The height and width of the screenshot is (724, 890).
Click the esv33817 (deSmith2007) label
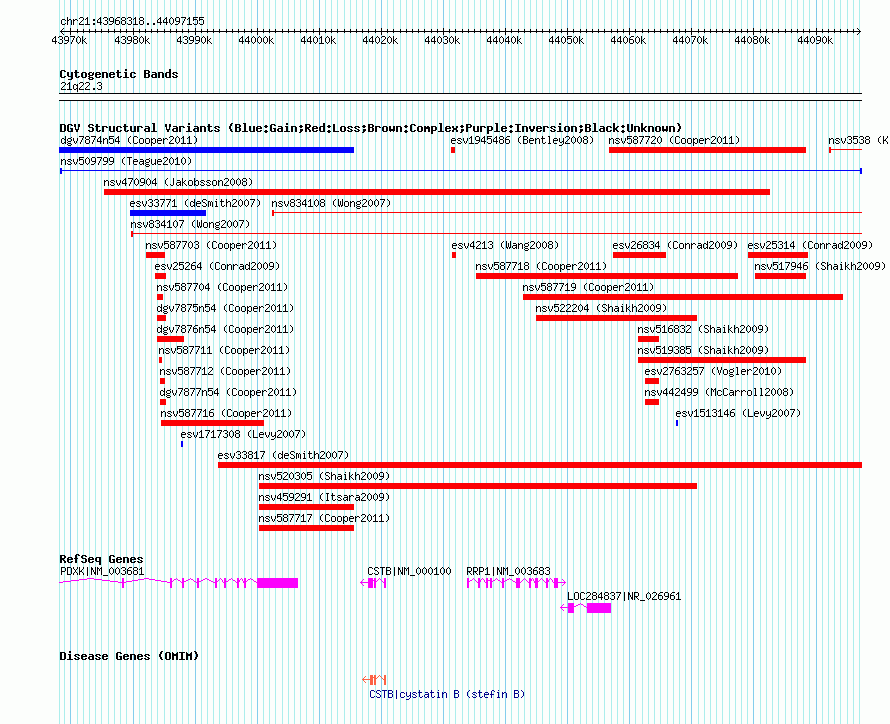[283, 455]
